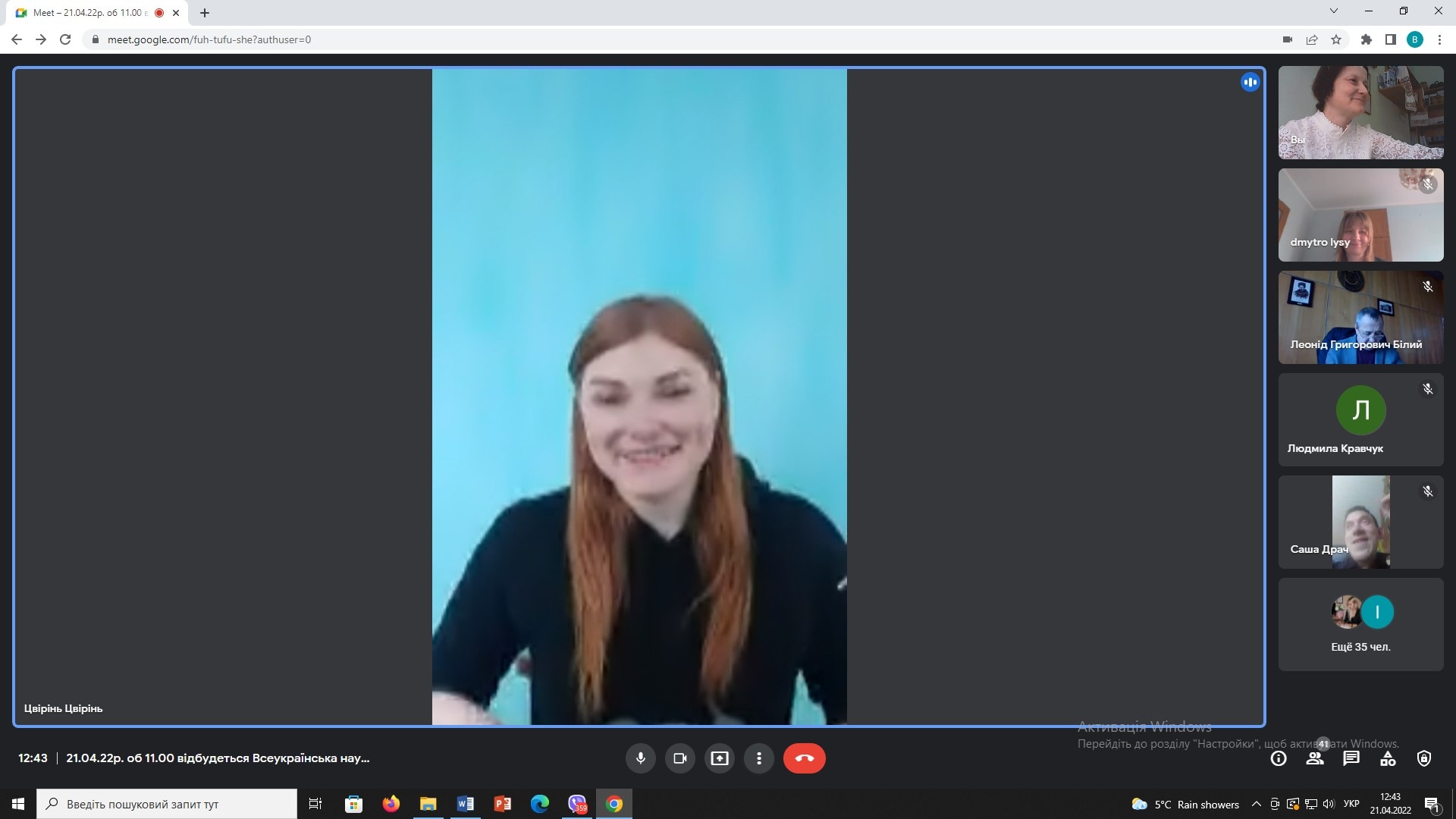Toggle the camera on or off
This screenshot has width=1456, height=819.
pyautogui.click(x=679, y=758)
